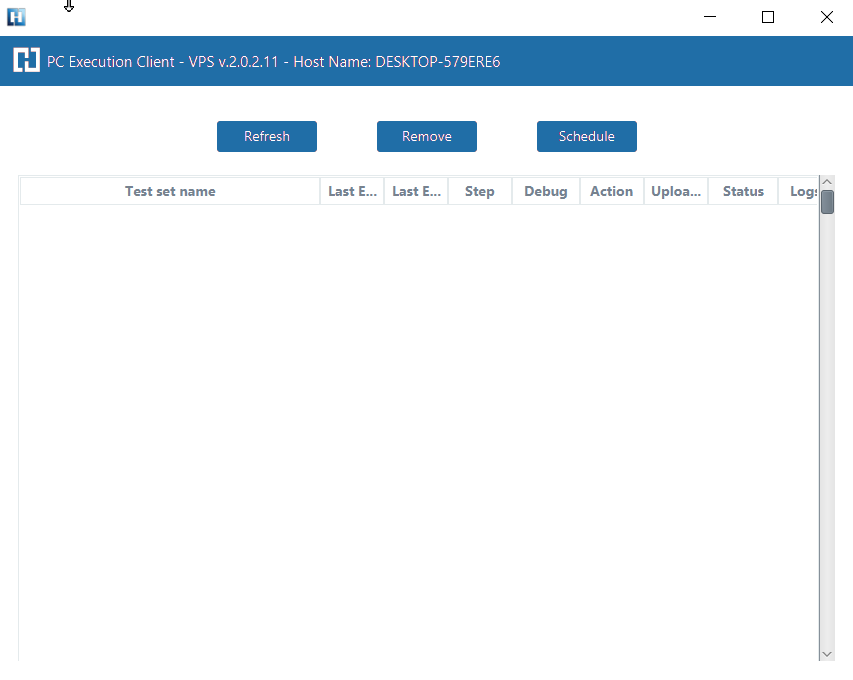Click the truncated 'Uploa...' column header
The height and width of the screenshot is (680, 853).
pyautogui.click(x=676, y=191)
